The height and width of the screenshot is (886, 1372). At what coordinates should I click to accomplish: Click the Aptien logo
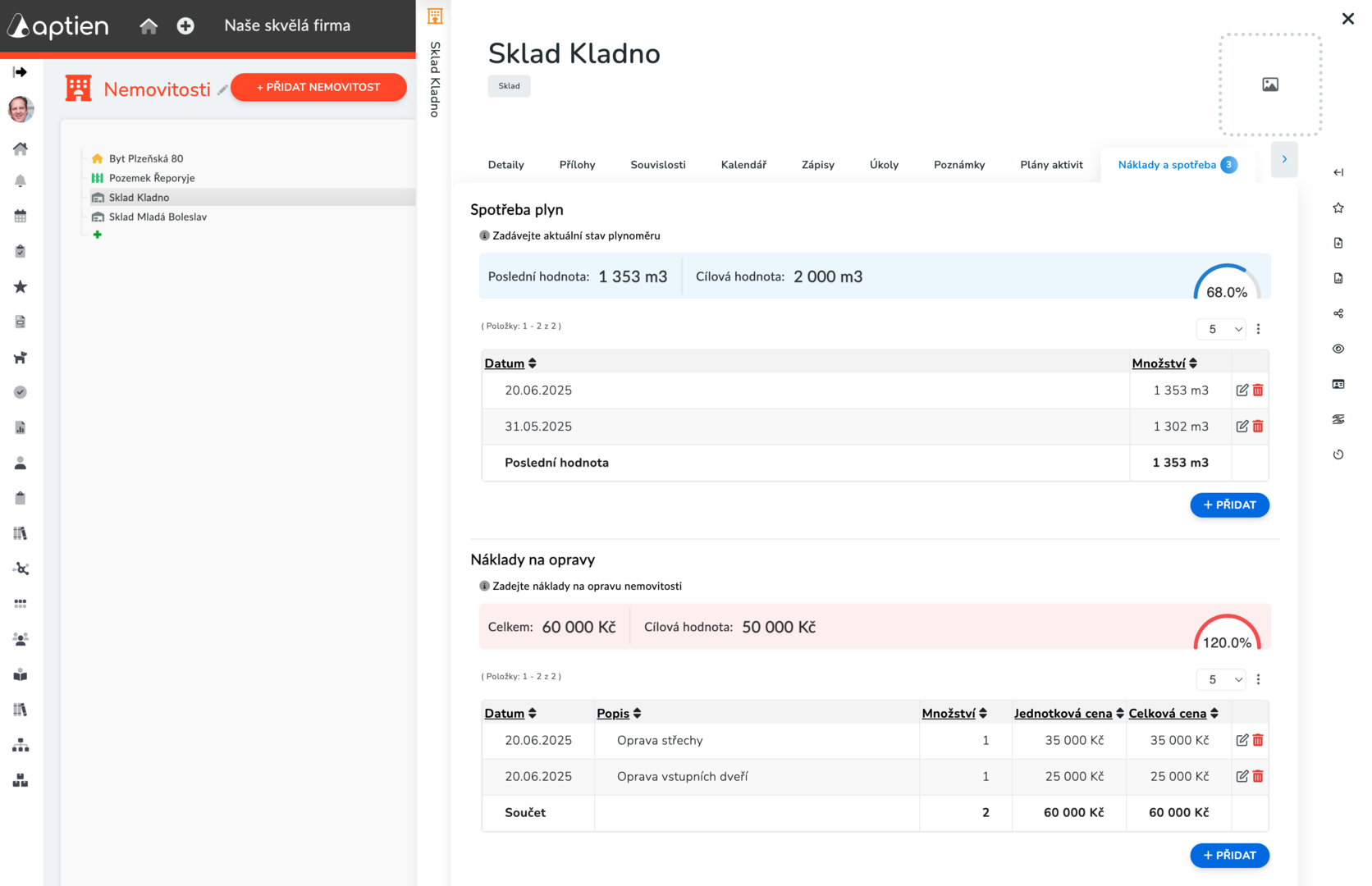(x=58, y=25)
